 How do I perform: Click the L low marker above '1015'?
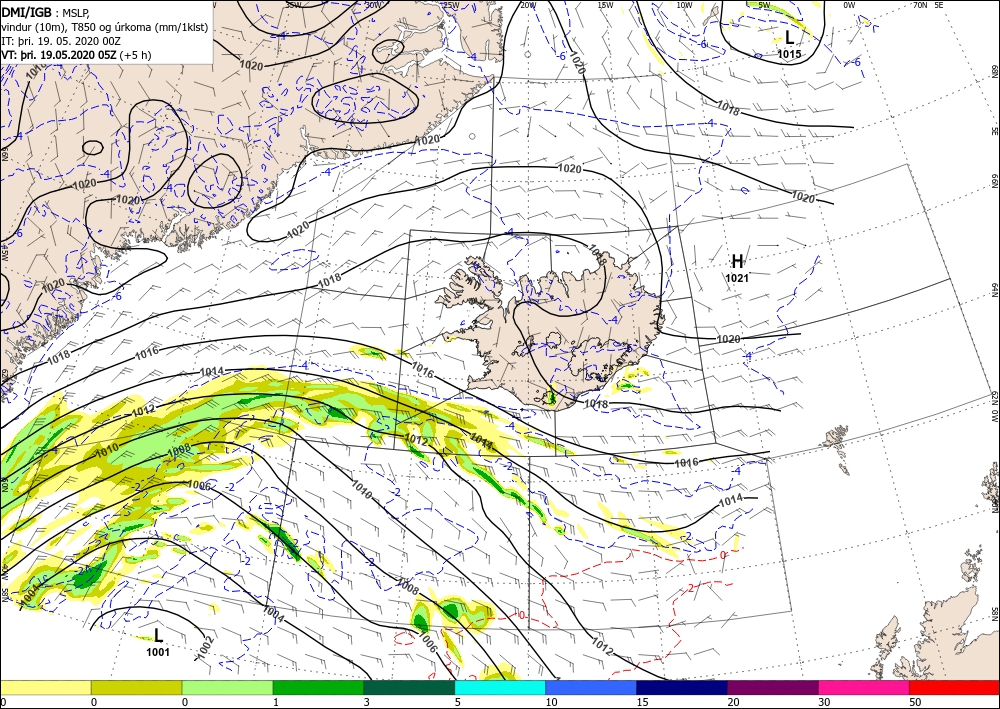click(x=790, y=37)
